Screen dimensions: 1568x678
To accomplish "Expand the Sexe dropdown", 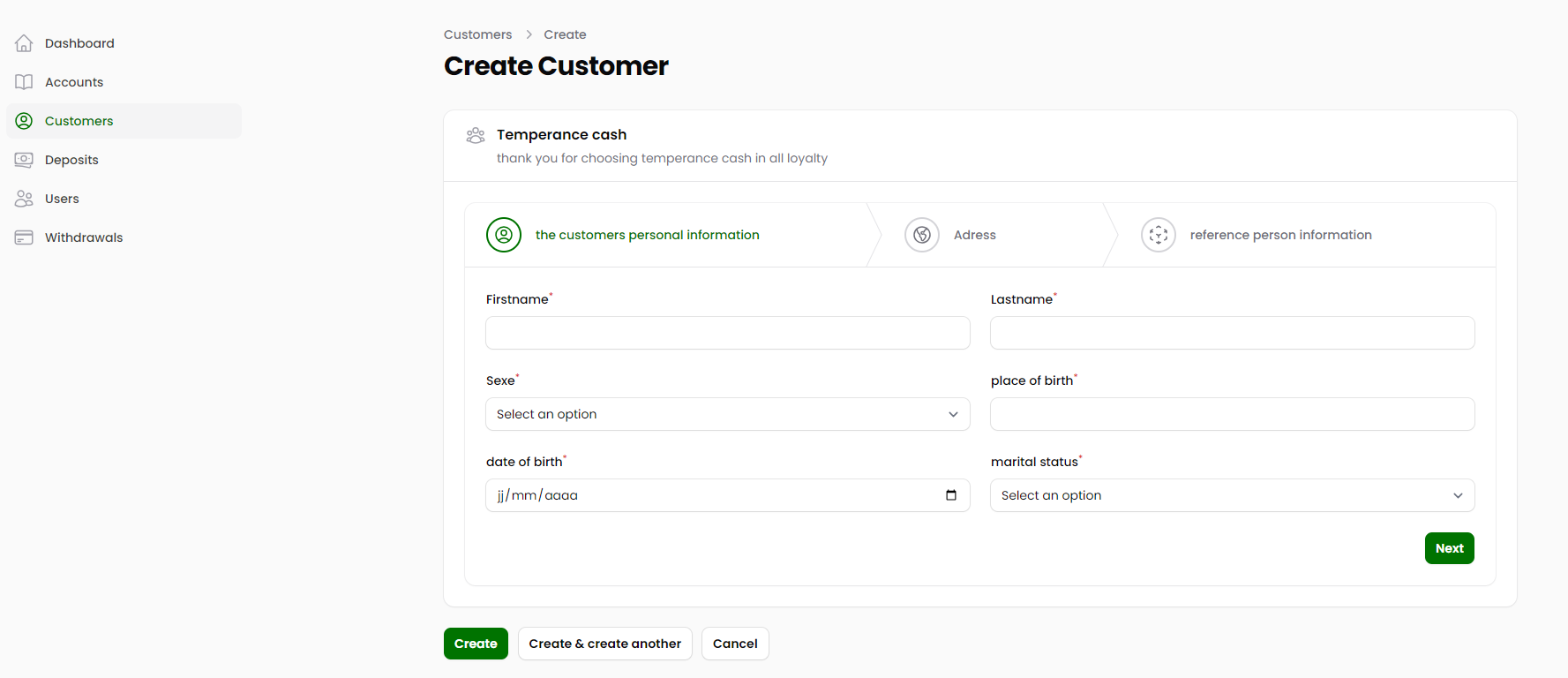I will click(x=728, y=414).
